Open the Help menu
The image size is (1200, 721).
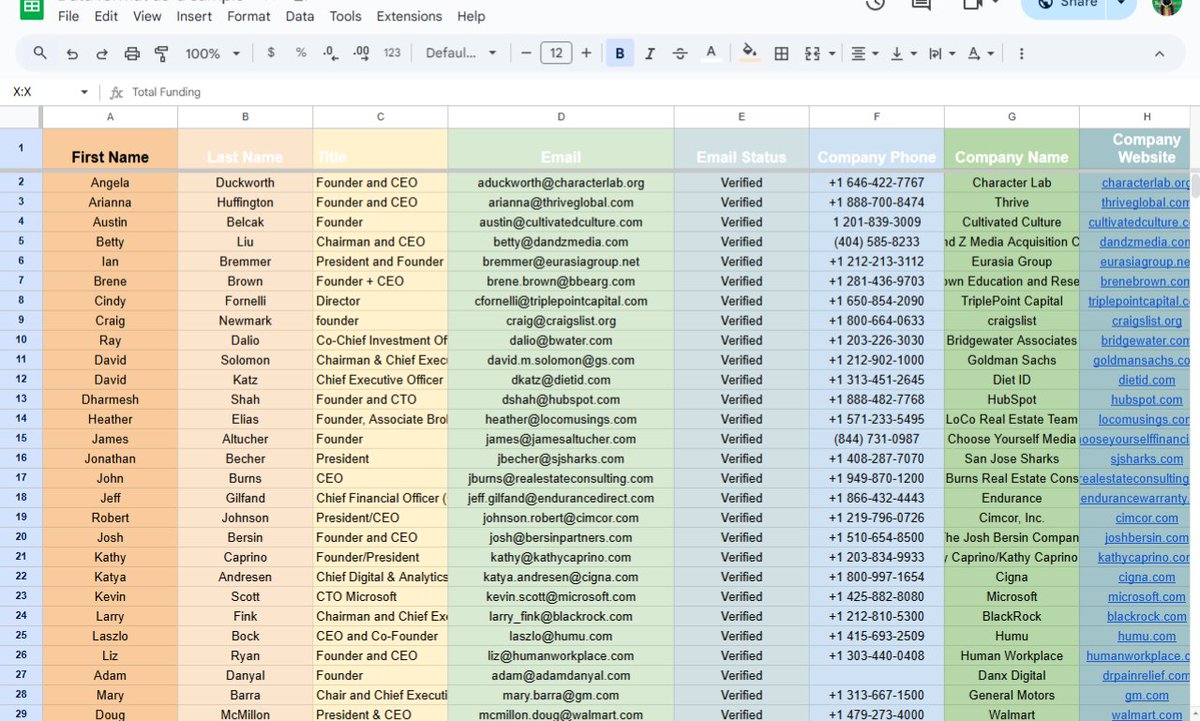pyautogui.click(x=471, y=16)
